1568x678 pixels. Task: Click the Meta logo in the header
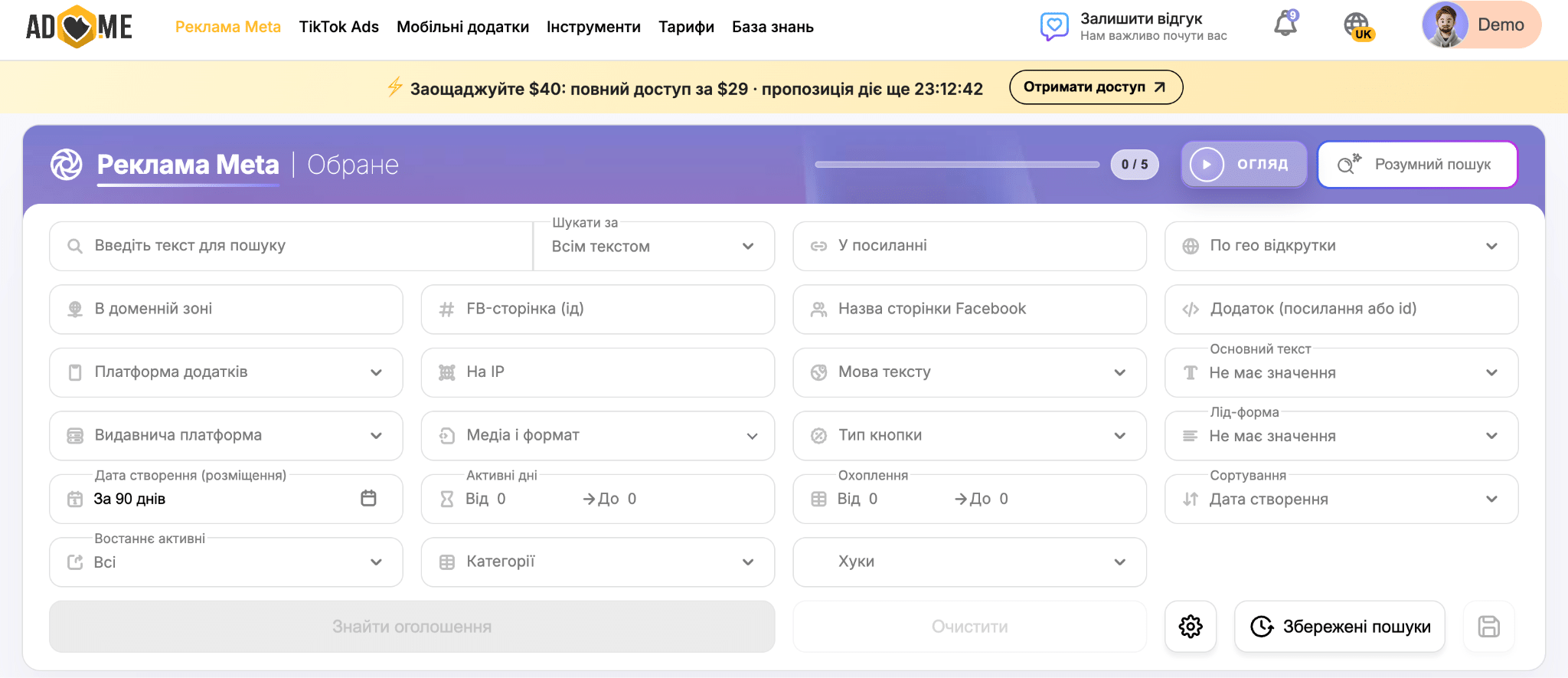click(67, 164)
